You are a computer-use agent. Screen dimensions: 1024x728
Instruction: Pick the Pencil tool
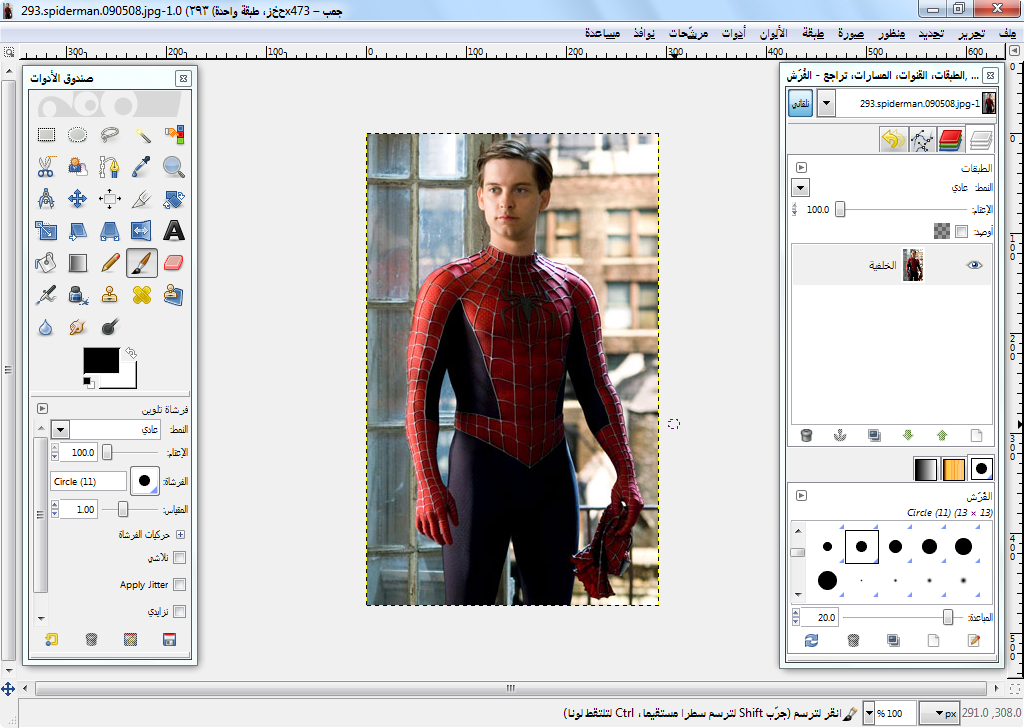(110, 263)
